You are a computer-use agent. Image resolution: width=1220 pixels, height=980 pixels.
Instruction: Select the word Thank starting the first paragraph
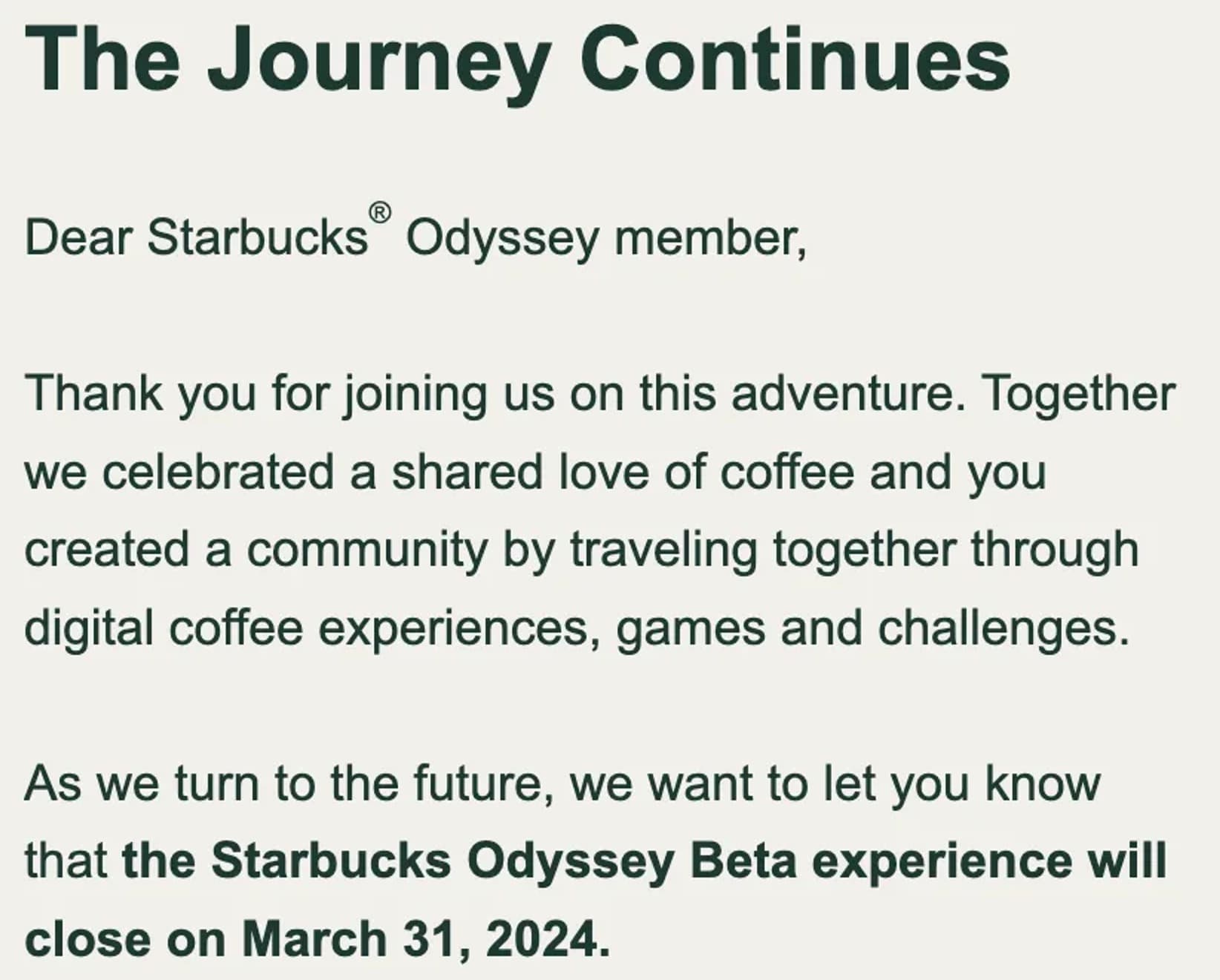click(94, 393)
